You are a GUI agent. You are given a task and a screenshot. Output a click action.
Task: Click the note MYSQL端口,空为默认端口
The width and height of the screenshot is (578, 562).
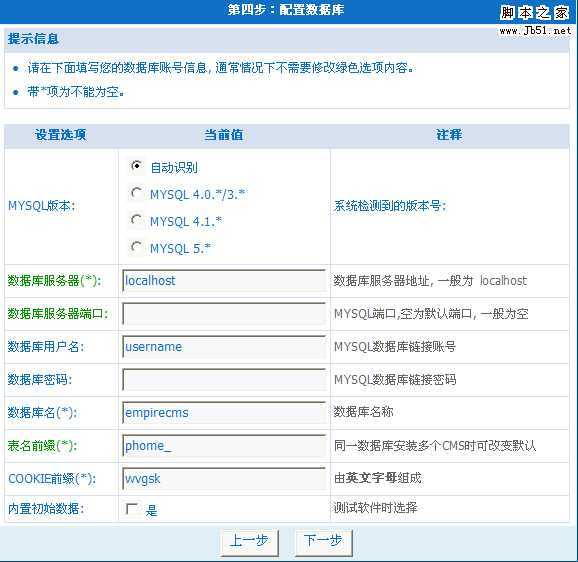(431, 314)
